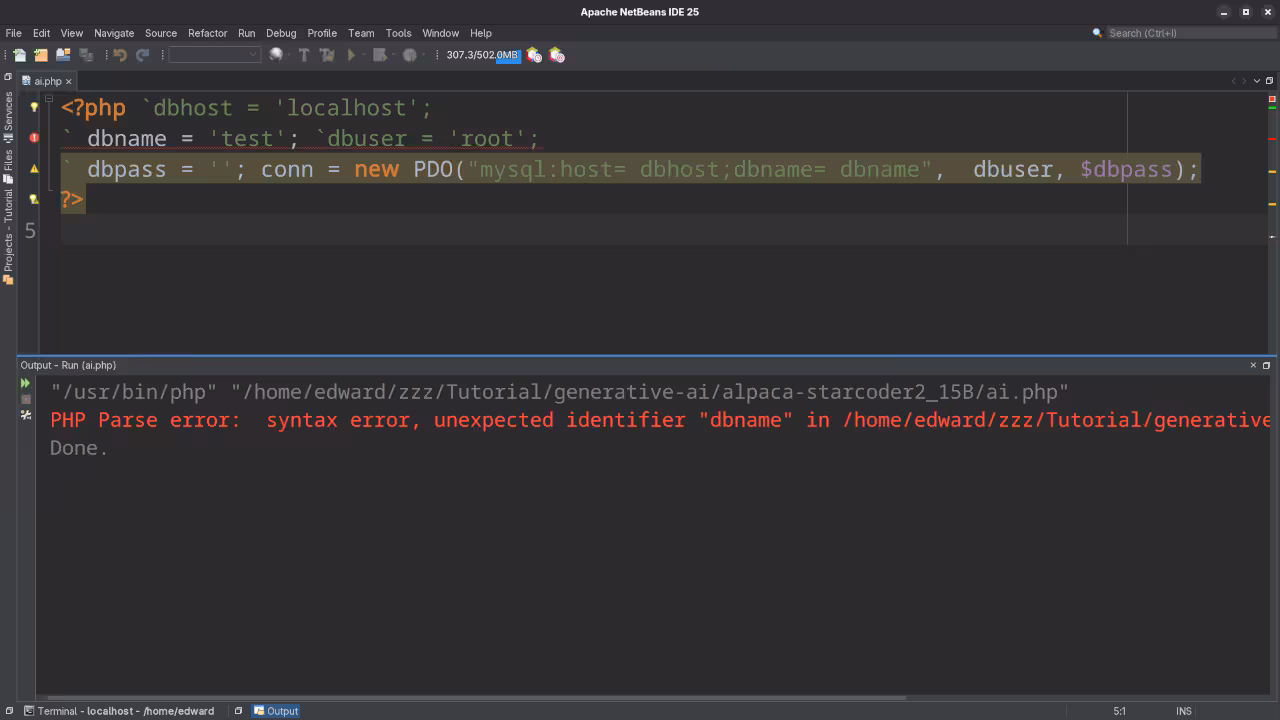The width and height of the screenshot is (1280, 720).
Task: Open the File menu
Action: tap(13, 33)
